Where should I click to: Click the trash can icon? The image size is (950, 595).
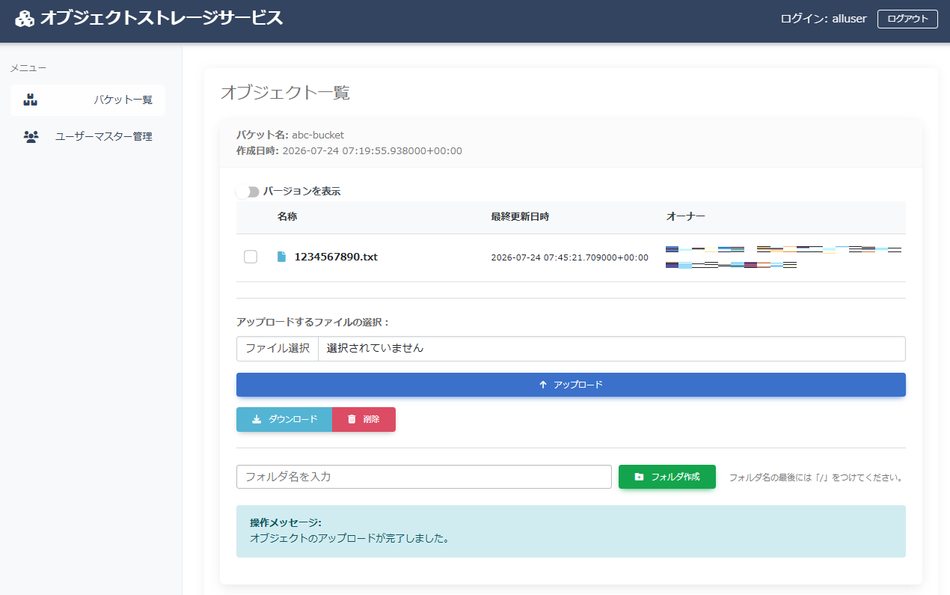(x=351, y=419)
